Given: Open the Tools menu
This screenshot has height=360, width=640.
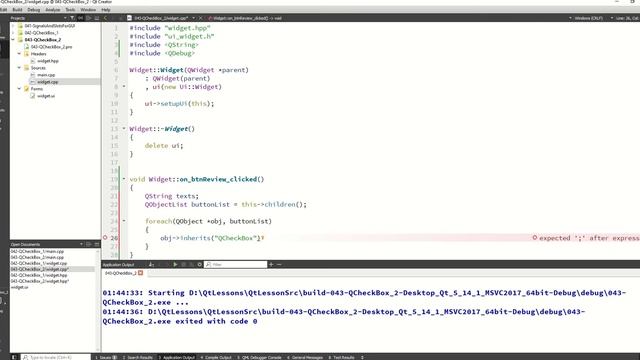Looking at the screenshot, I should coord(70,9).
